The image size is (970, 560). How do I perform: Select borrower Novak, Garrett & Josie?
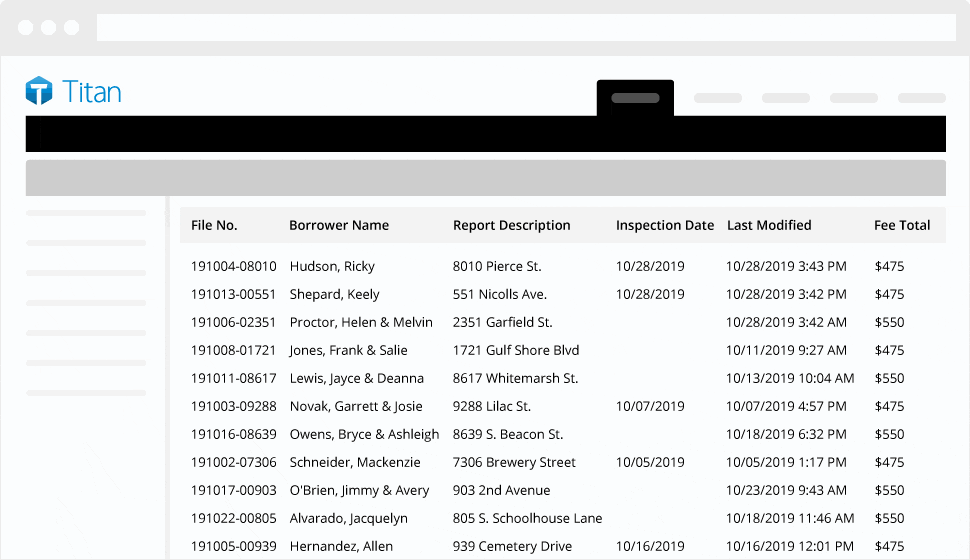click(x=356, y=407)
